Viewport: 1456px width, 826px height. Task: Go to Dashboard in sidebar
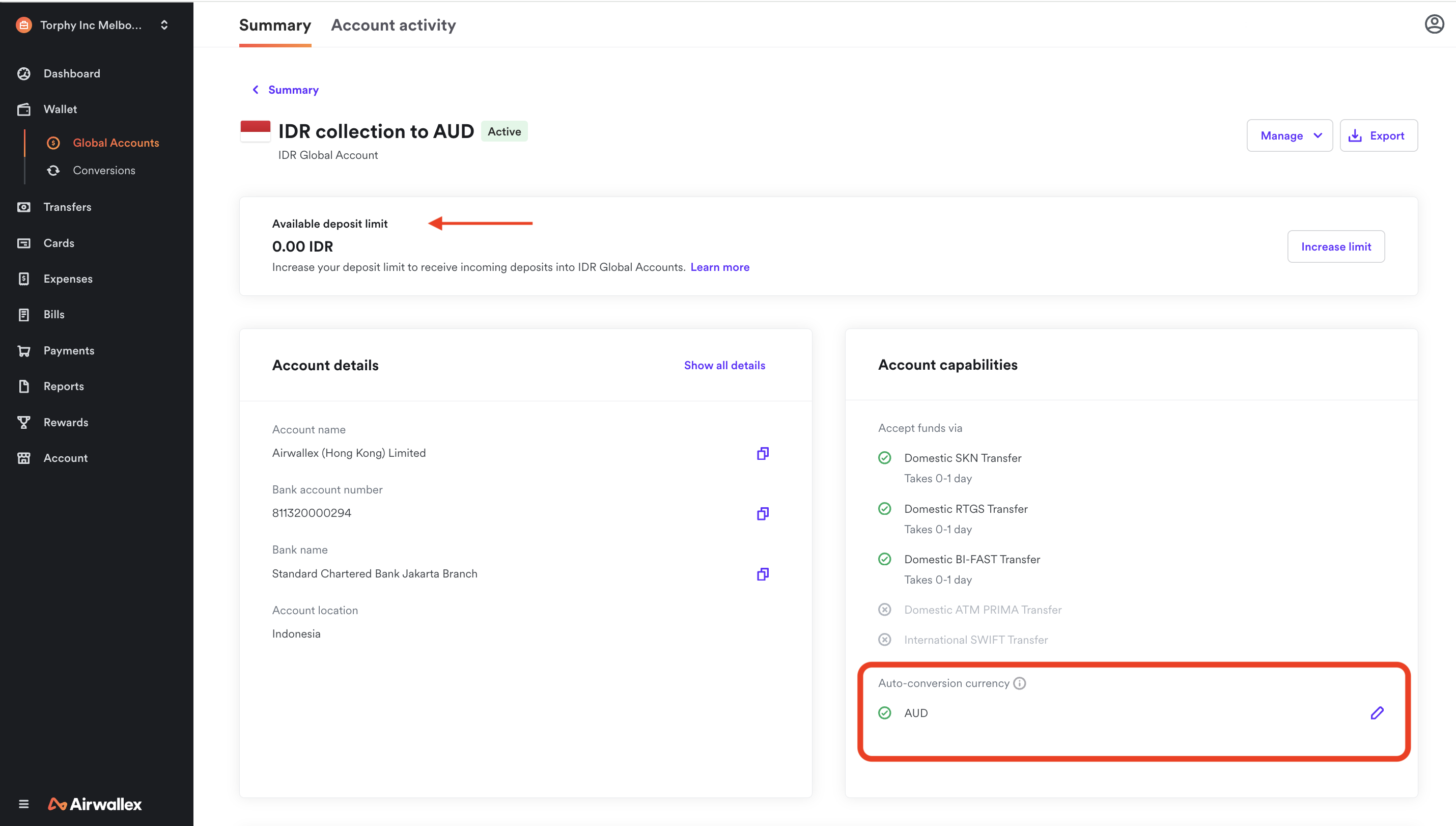pyautogui.click(x=71, y=74)
